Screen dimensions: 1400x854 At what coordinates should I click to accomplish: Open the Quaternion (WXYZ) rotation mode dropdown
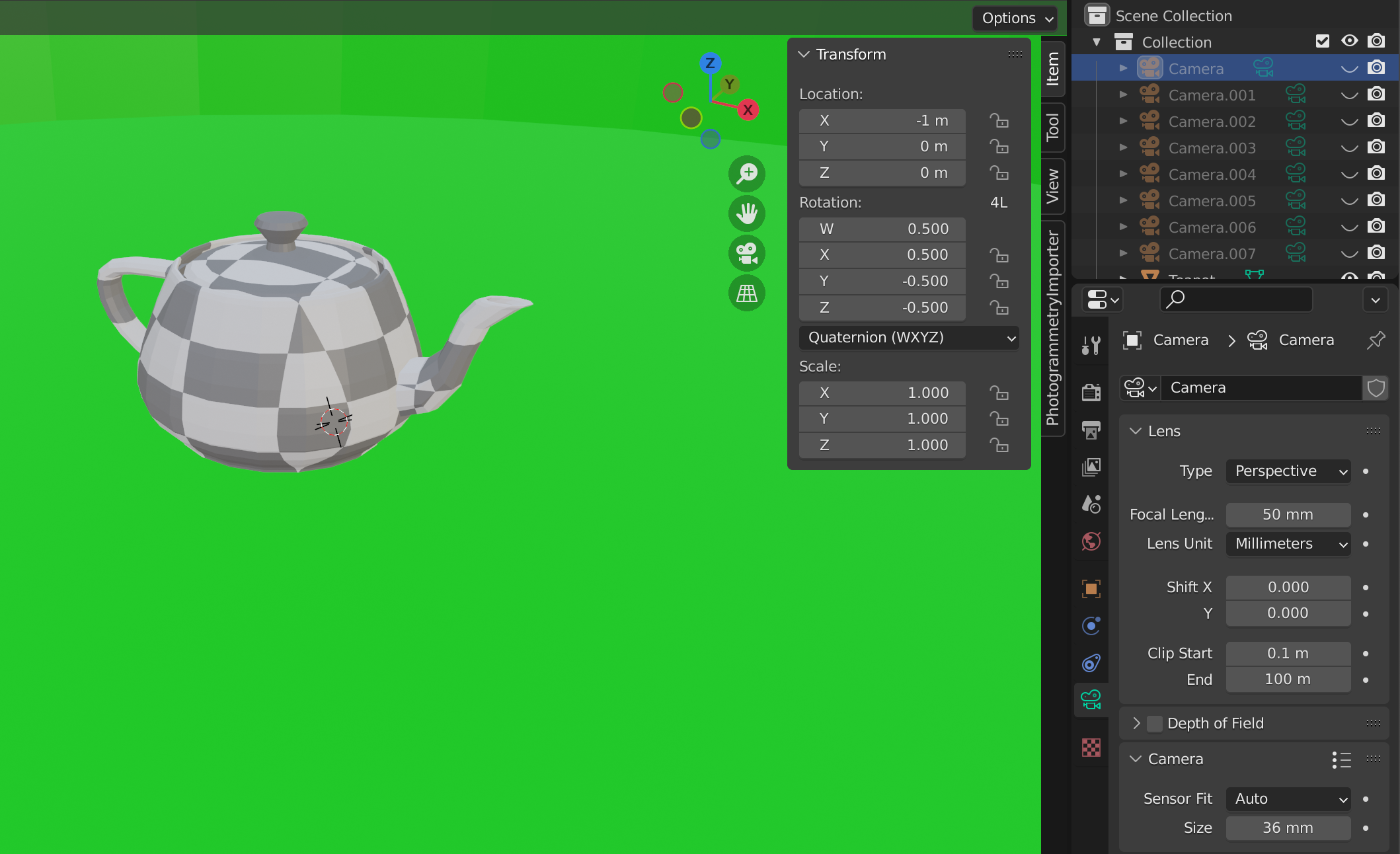pyautogui.click(x=909, y=338)
